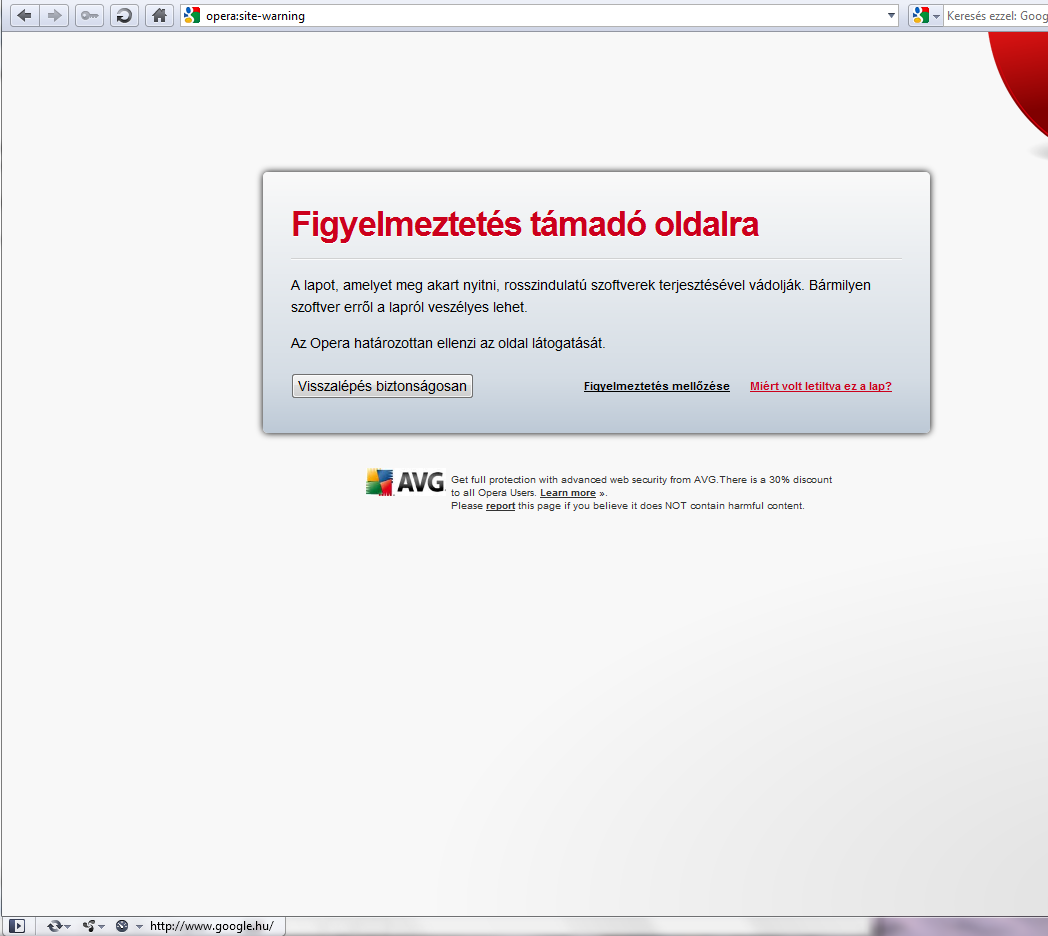
Task: Click the Forward navigation arrow
Action: (55, 16)
